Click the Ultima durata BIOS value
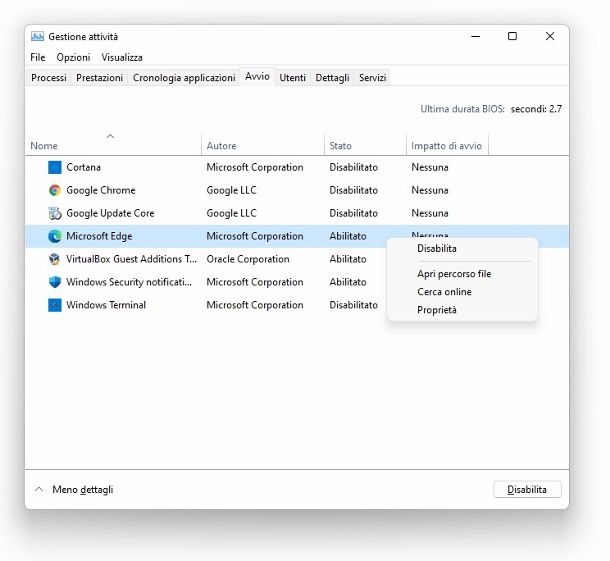Image resolution: width=610 pixels, height=561 pixels. 536,109
